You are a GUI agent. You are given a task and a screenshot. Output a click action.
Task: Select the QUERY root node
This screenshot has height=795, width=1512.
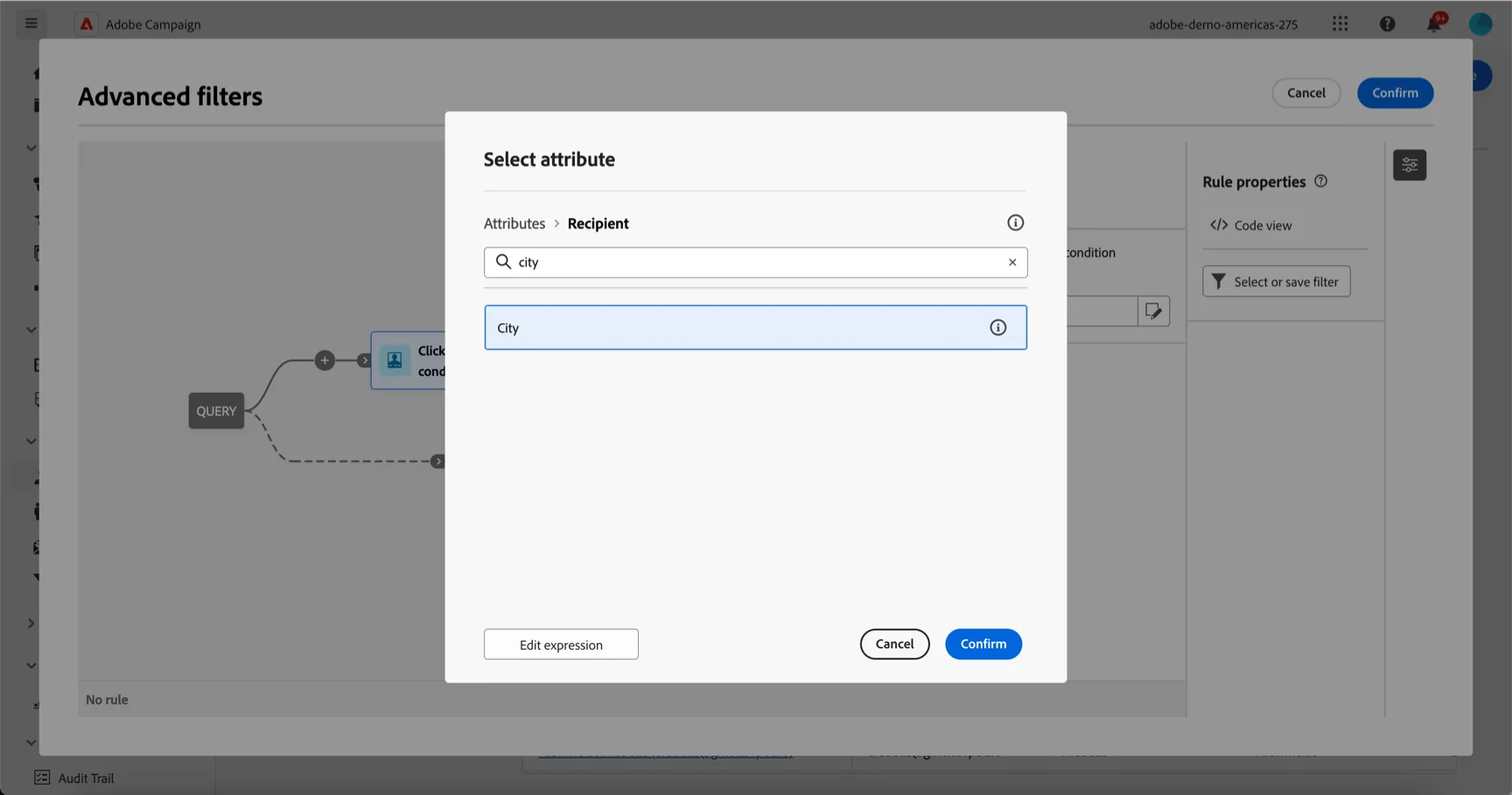[216, 411]
